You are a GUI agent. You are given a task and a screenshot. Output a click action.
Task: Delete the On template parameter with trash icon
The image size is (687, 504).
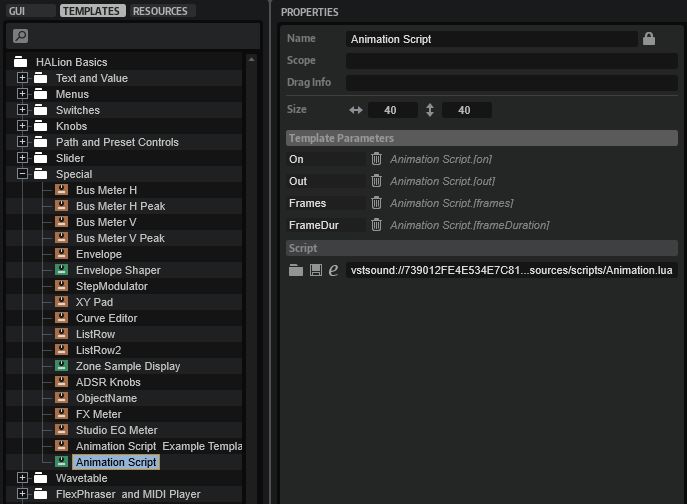tap(376, 159)
